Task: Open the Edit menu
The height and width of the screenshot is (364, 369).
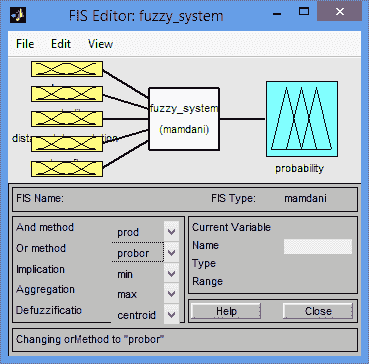Action: pyautogui.click(x=61, y=44)
